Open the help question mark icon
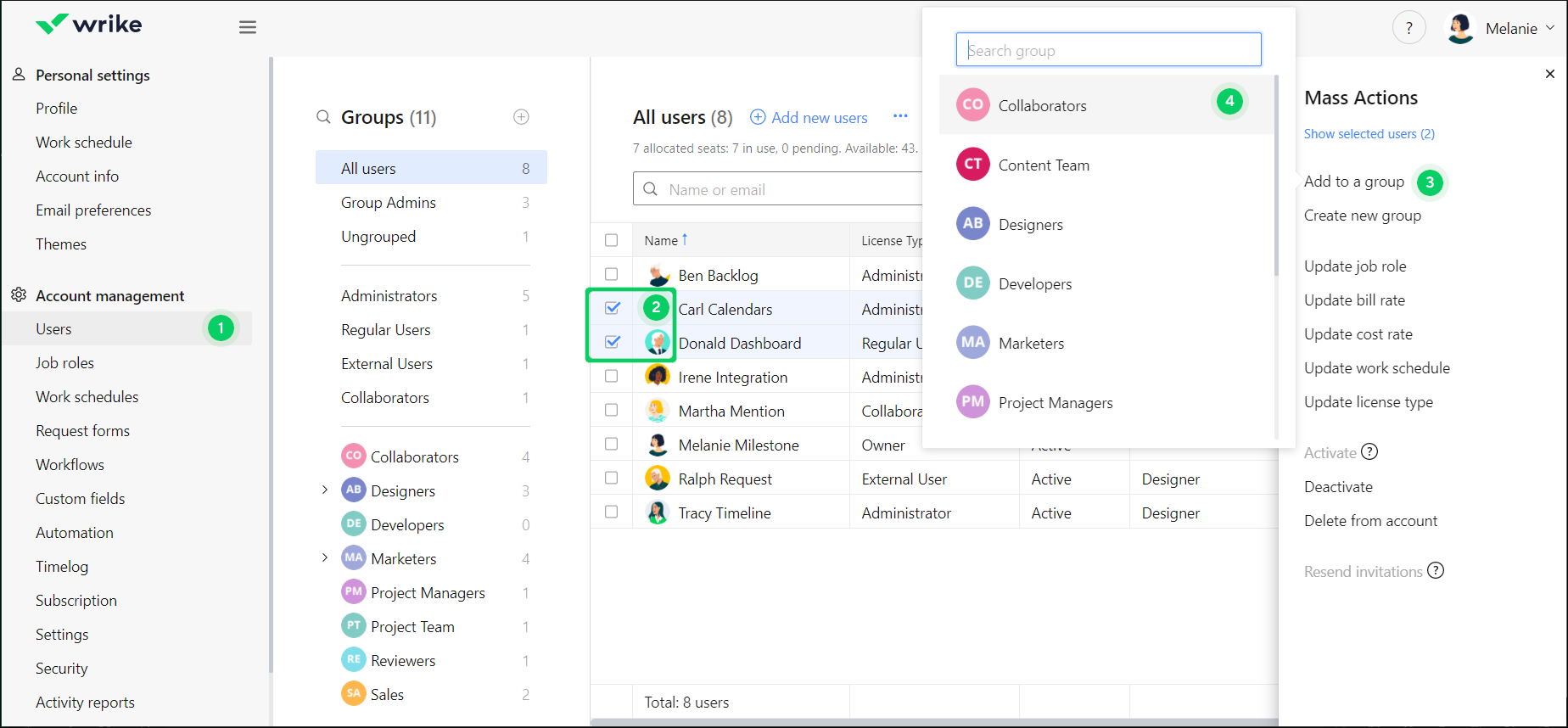1568x728 pixels. coord(1408,28)
